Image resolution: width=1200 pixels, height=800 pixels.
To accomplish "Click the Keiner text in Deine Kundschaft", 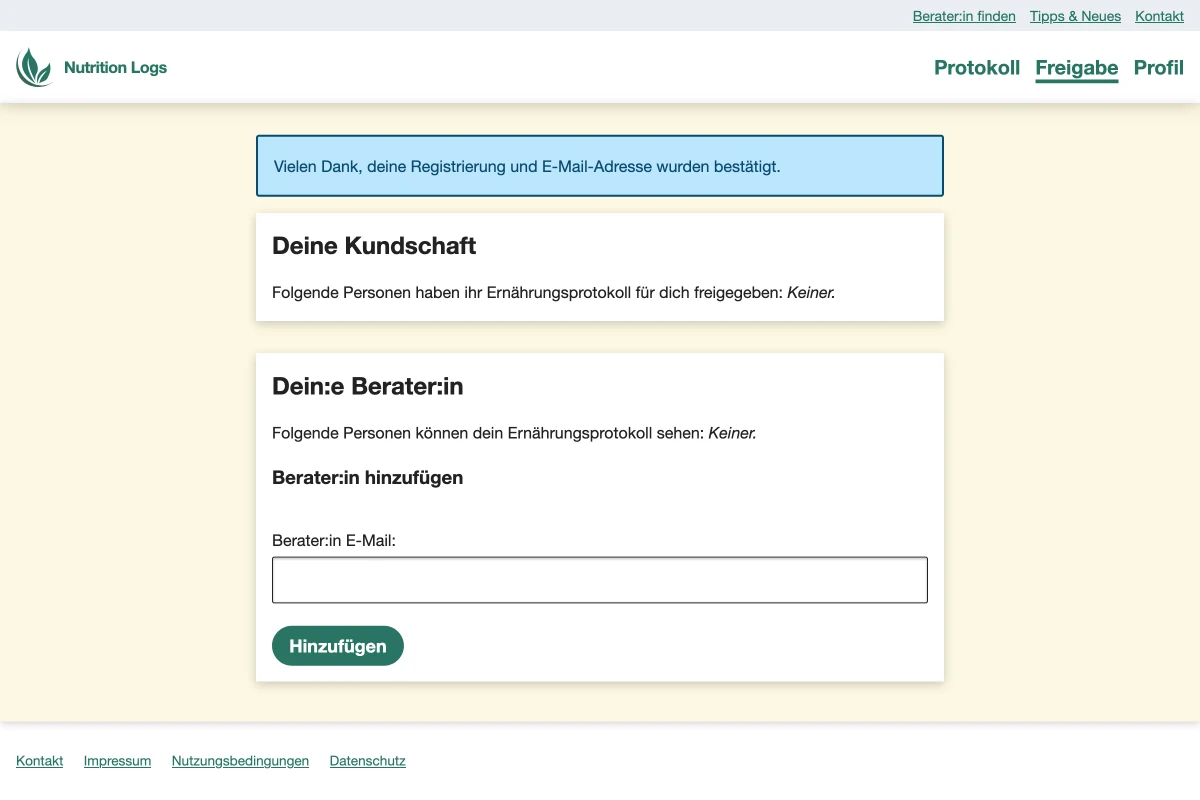I will 810,292.
